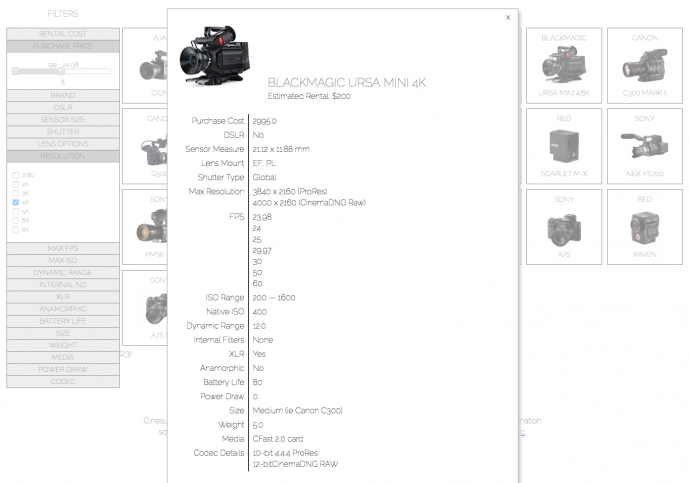
Task: Open the Blackmagic URSA Mini 4.6K card
Action: [564, 66]
